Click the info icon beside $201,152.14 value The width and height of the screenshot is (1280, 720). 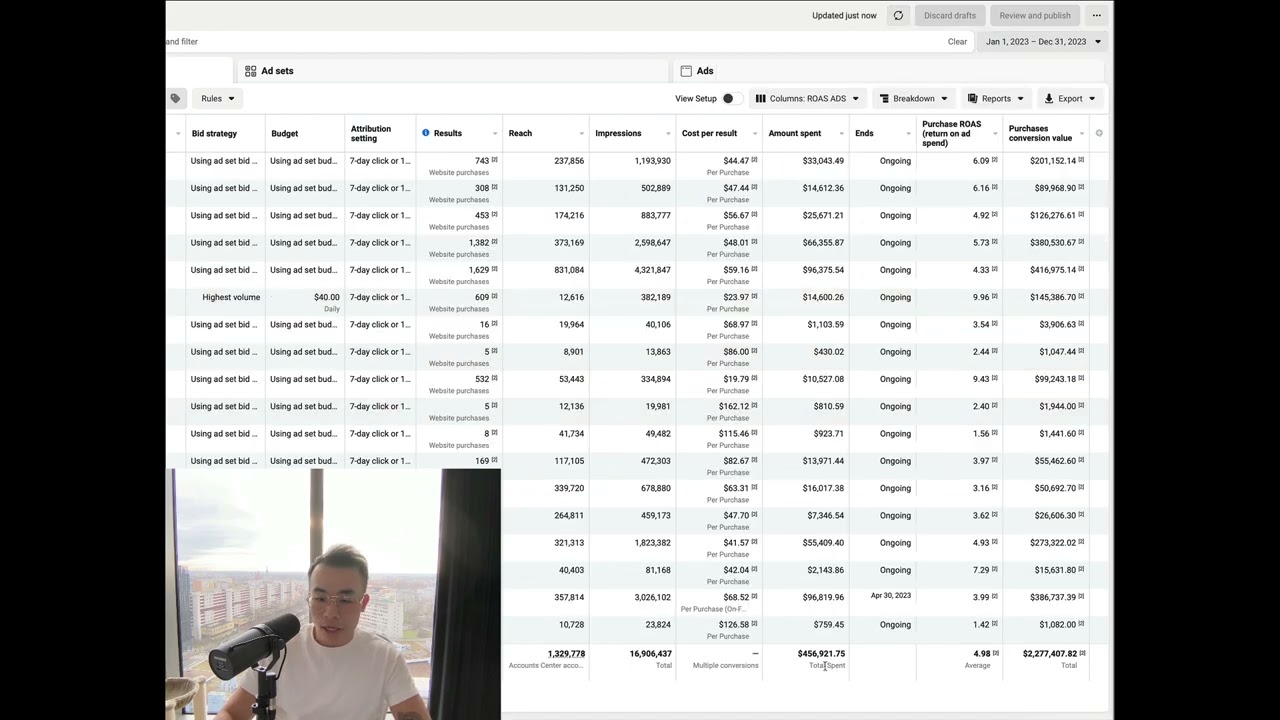(1081, 160)
